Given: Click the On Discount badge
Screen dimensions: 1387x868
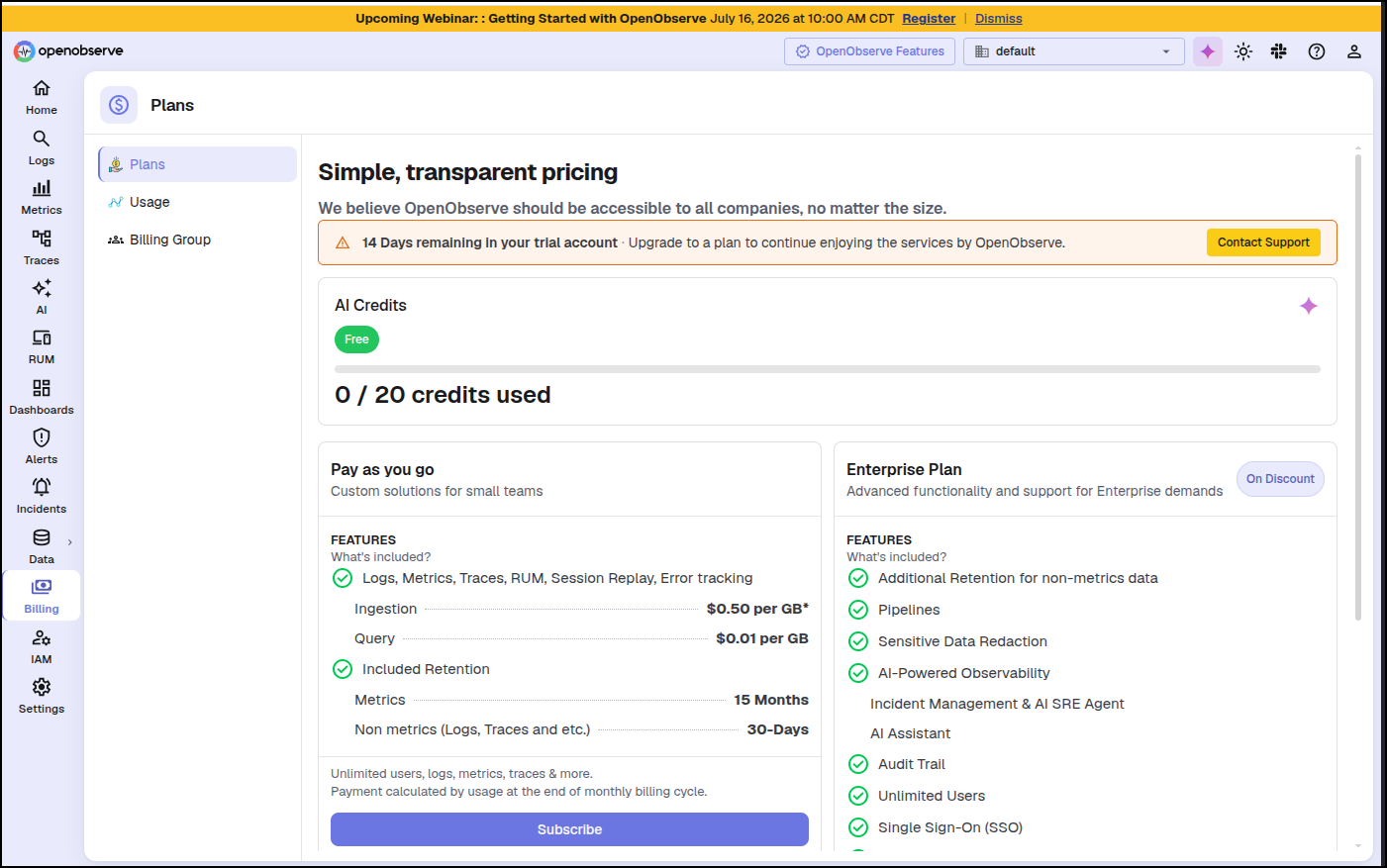Looking at the screenshot, I should pyautogui.click(x=1280, y=479).
